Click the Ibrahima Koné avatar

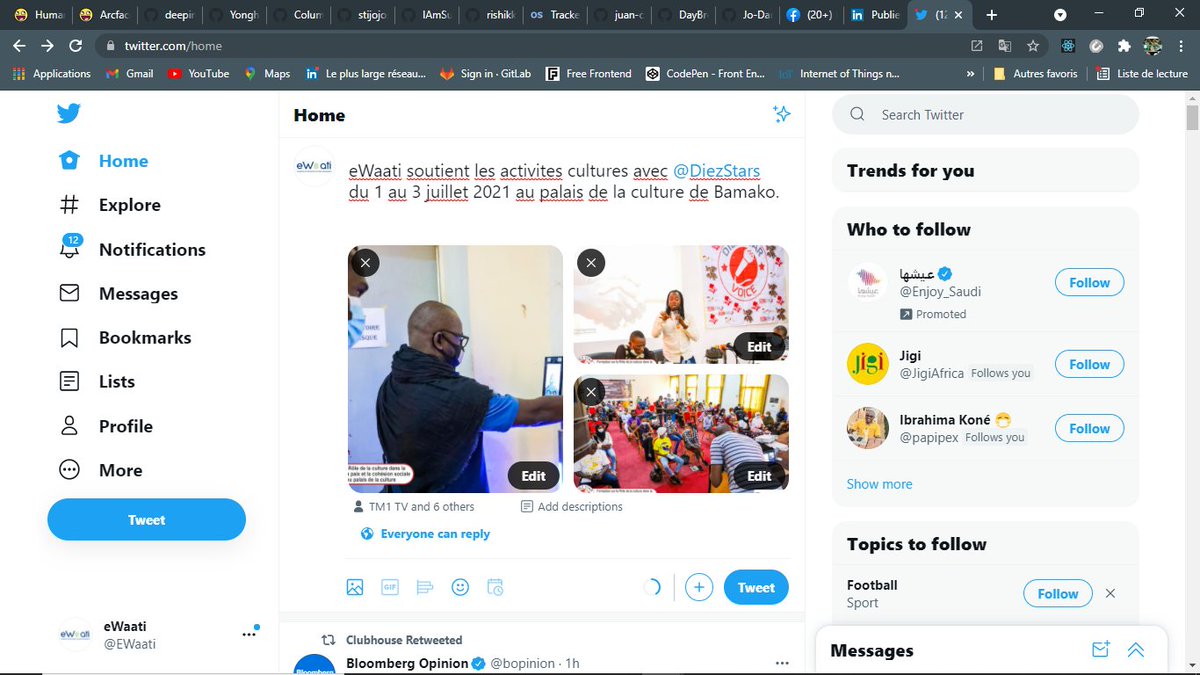tap(868, 428)
